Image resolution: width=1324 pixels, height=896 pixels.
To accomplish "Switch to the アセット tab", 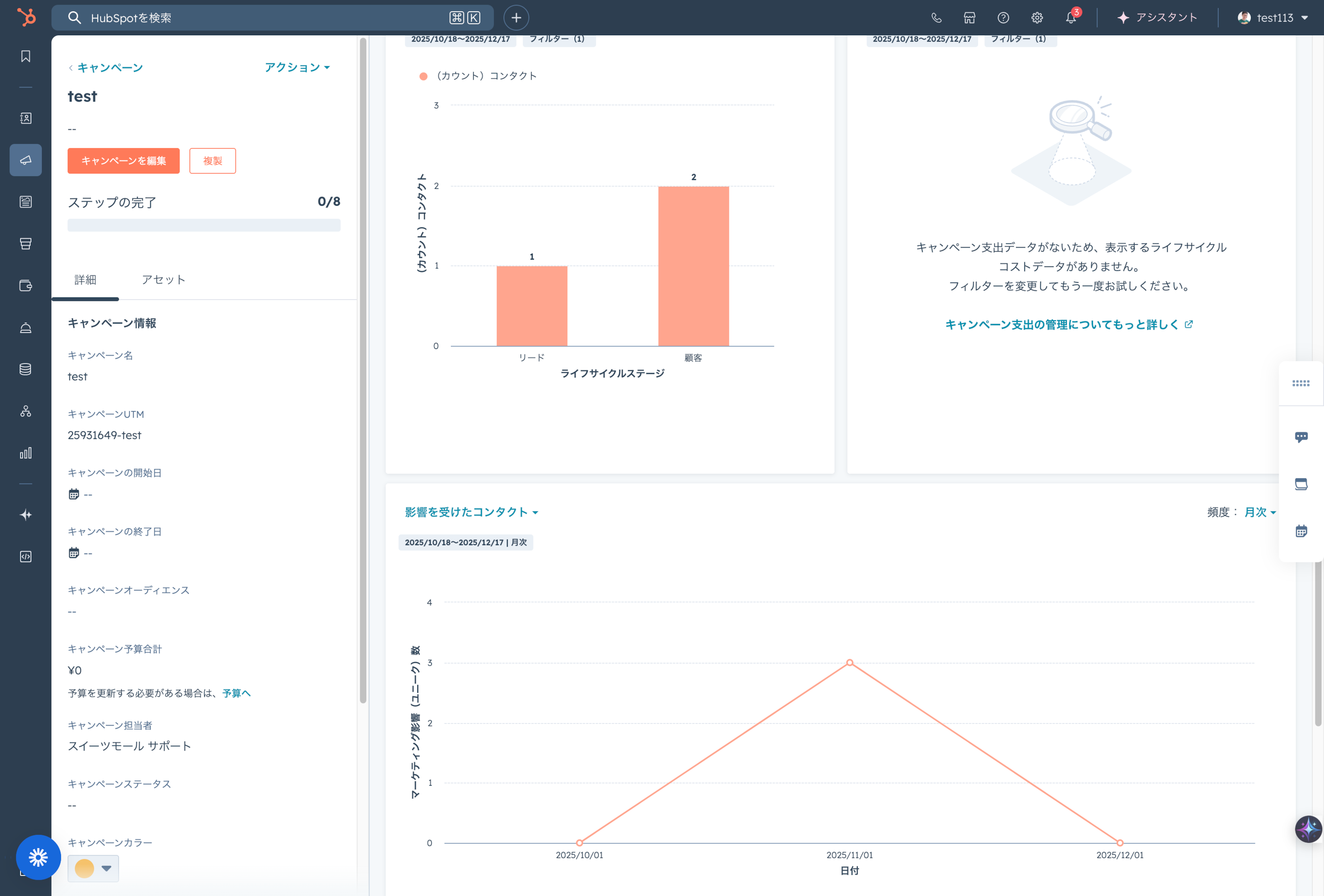I will (x=163, y=280).
